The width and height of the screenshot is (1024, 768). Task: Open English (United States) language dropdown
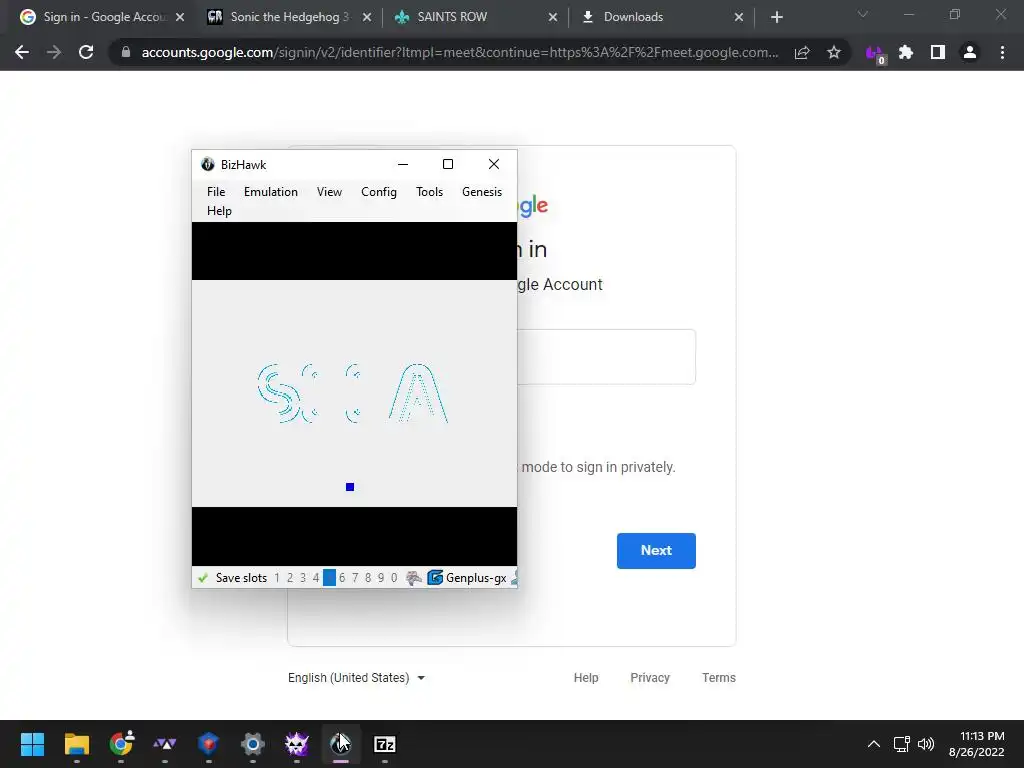(356, 678)
